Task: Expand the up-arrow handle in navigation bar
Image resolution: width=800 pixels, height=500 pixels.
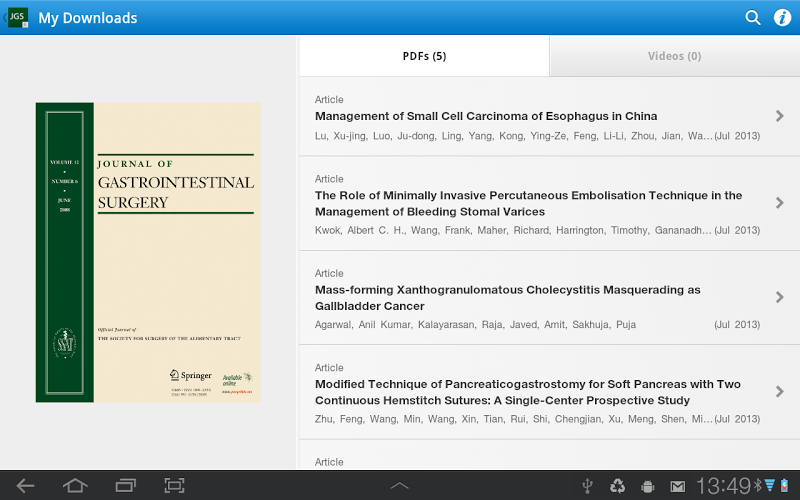Action: pyautogui.click(x=399, y=485)
